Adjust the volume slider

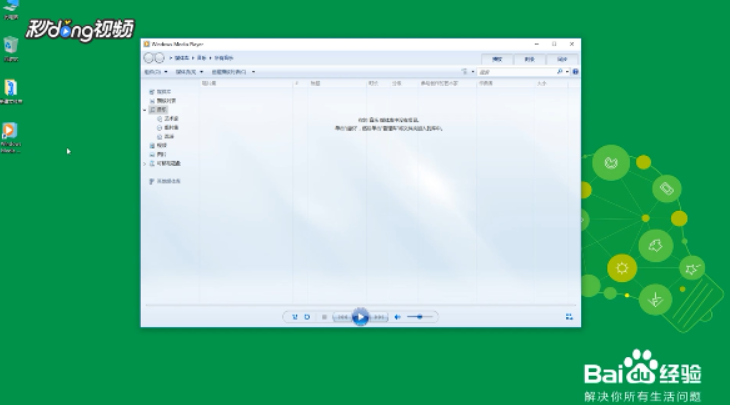(419, 317)
